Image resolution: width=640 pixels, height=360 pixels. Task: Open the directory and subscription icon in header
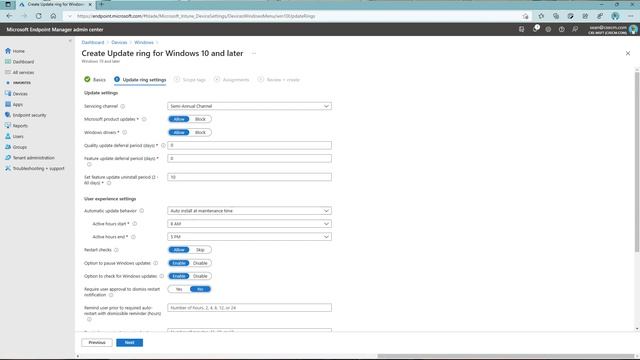pos(521,29)
